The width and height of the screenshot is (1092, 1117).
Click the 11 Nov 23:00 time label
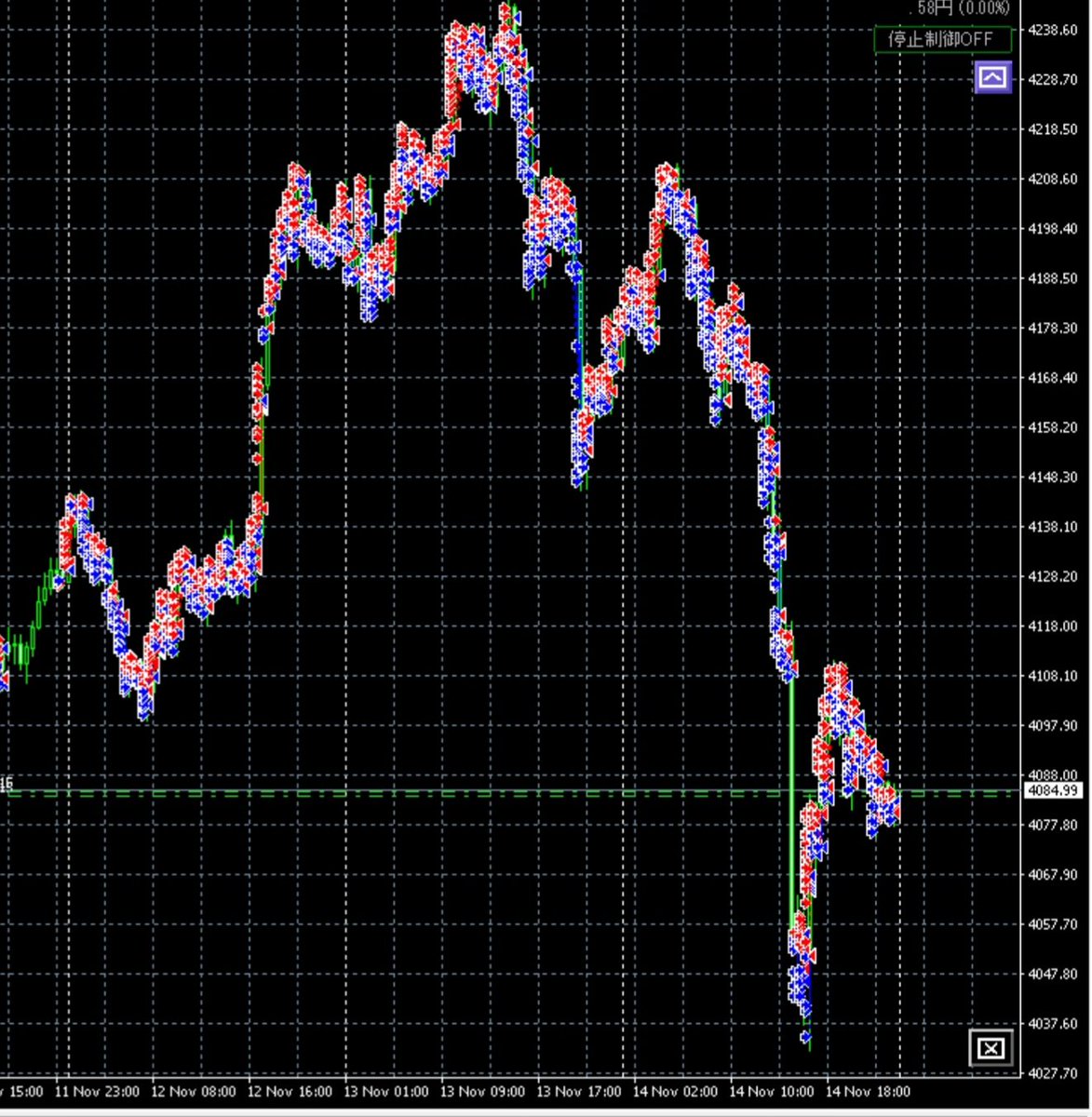coord(97,1091)
